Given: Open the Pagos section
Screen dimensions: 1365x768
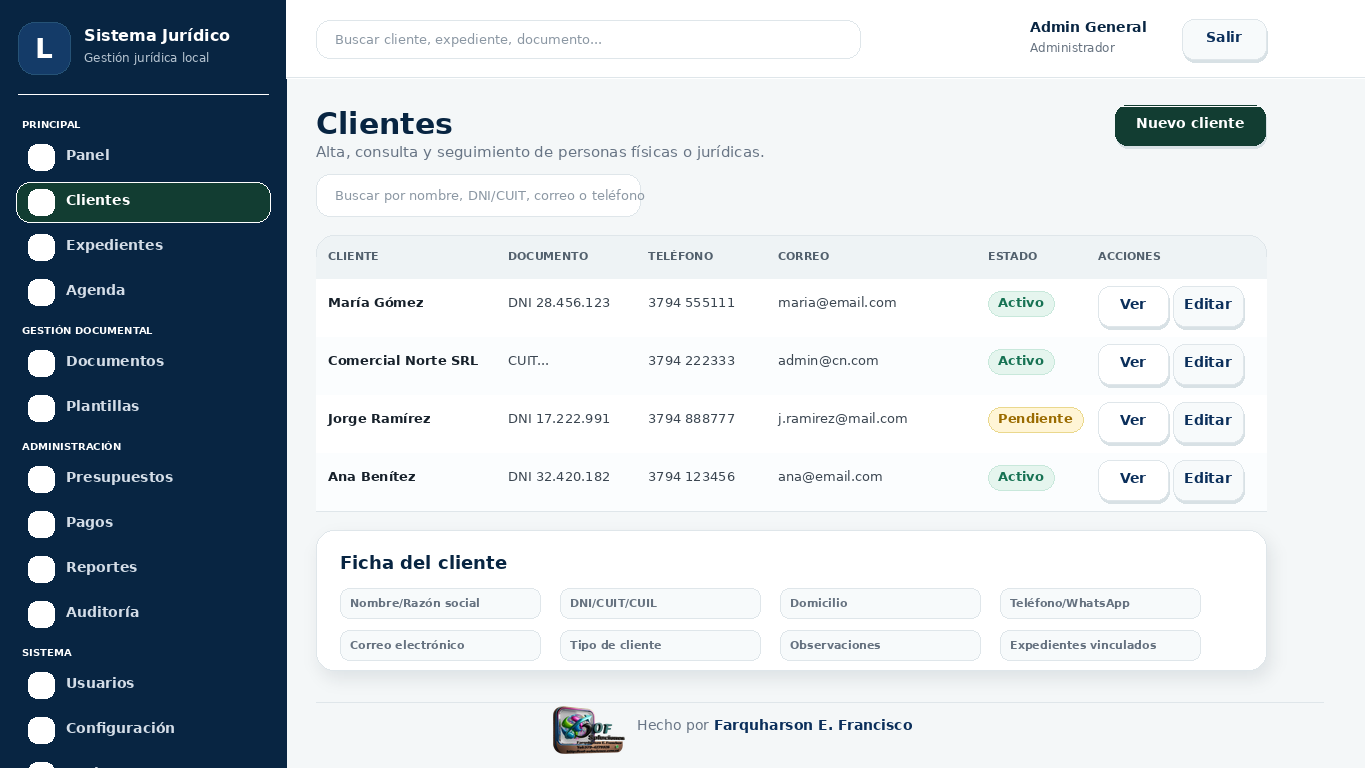Looking at the screenshot, I should pos(143,524).
